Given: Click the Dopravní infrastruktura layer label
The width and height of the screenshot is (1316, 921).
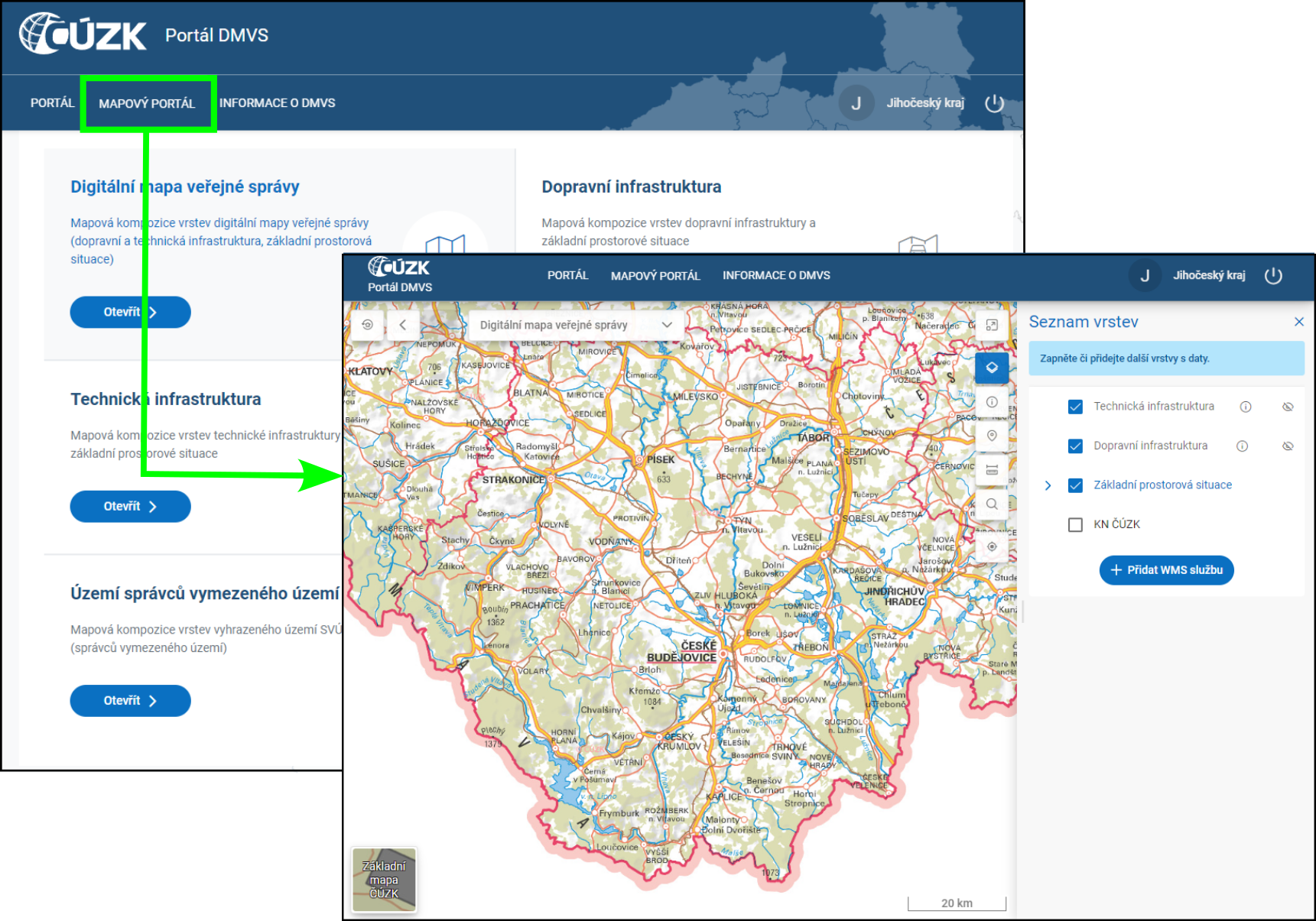Looking at the screenshot, I should 1150,446.
